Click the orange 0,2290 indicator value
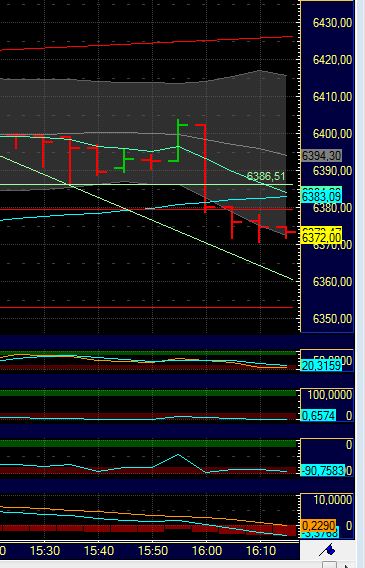 pyautogui.click(x=319, y=525)
